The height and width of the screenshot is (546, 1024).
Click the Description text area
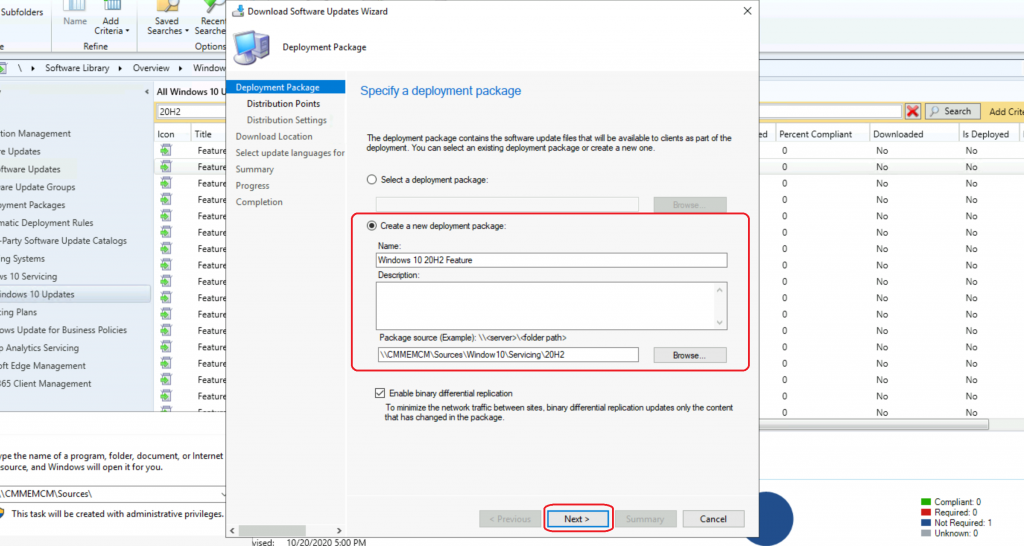551,306
